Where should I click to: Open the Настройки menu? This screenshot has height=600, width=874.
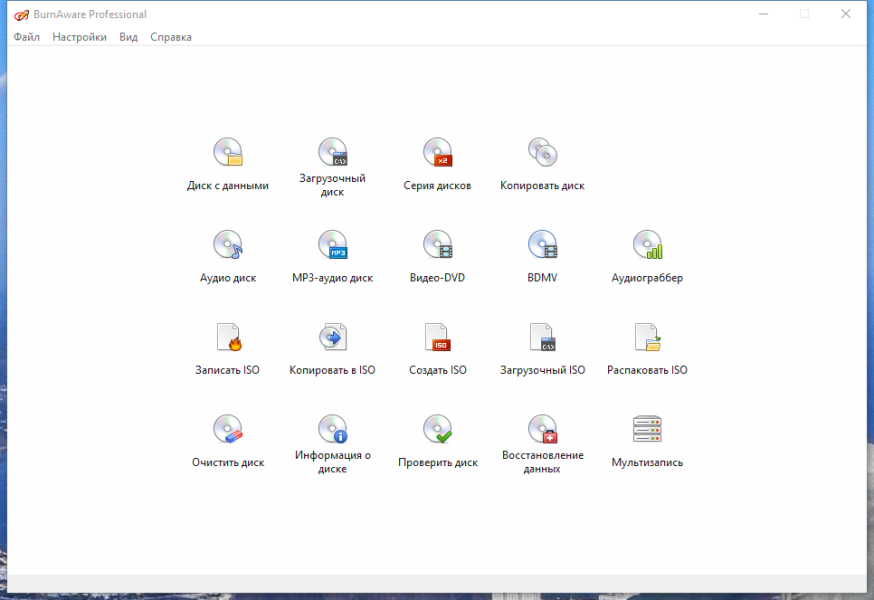[79, 37]
